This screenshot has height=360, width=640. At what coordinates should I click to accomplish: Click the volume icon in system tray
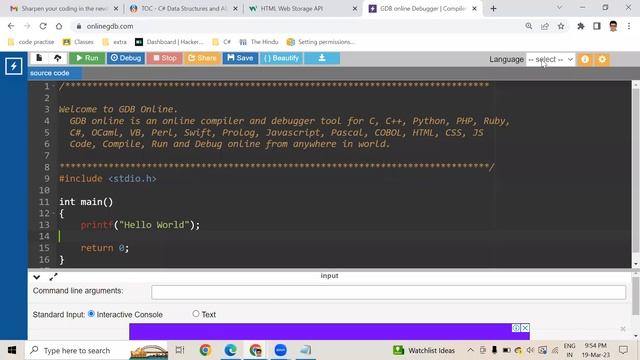pos(530,350)
